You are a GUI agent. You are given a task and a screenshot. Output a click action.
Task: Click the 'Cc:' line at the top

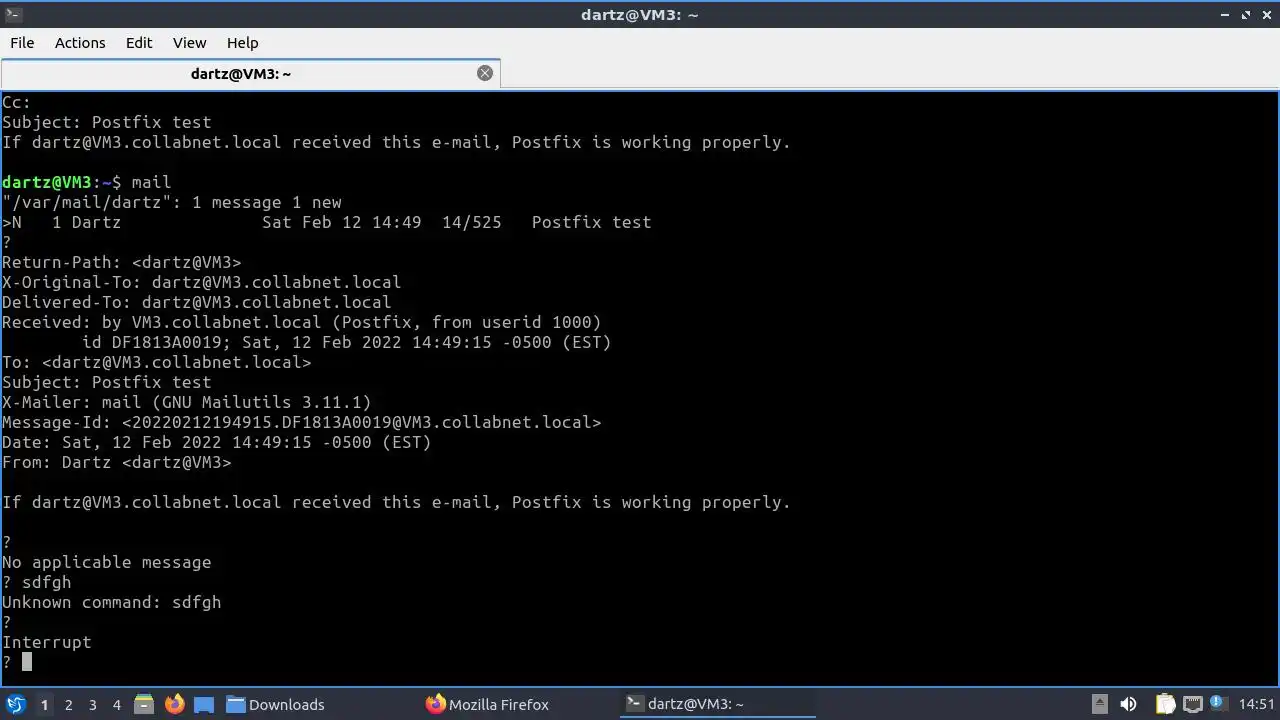pyautogui.click(x=16, y=102)
